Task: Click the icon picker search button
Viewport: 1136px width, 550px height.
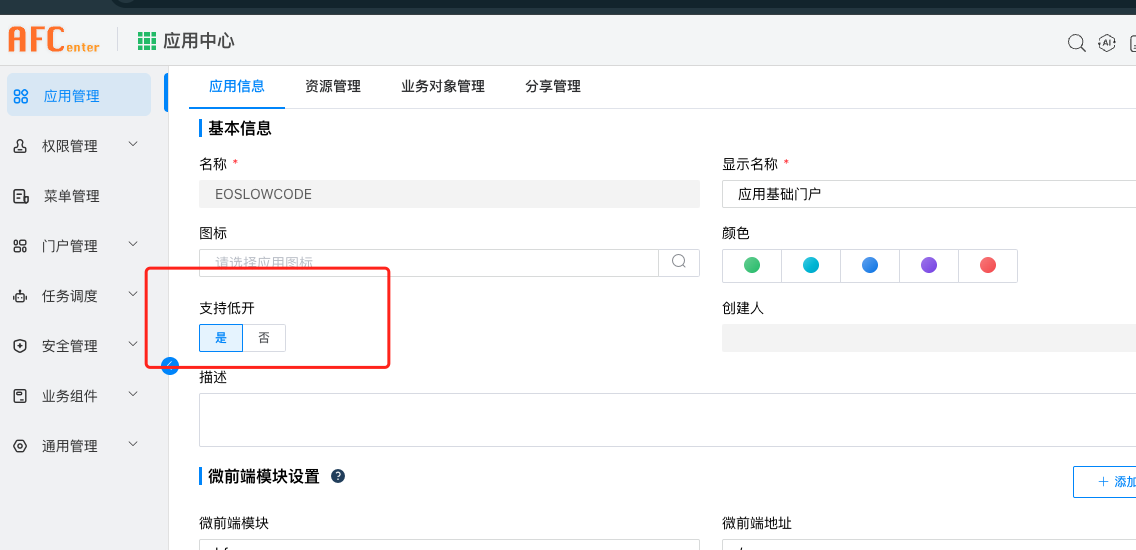Action: click(x=679, y=262)
